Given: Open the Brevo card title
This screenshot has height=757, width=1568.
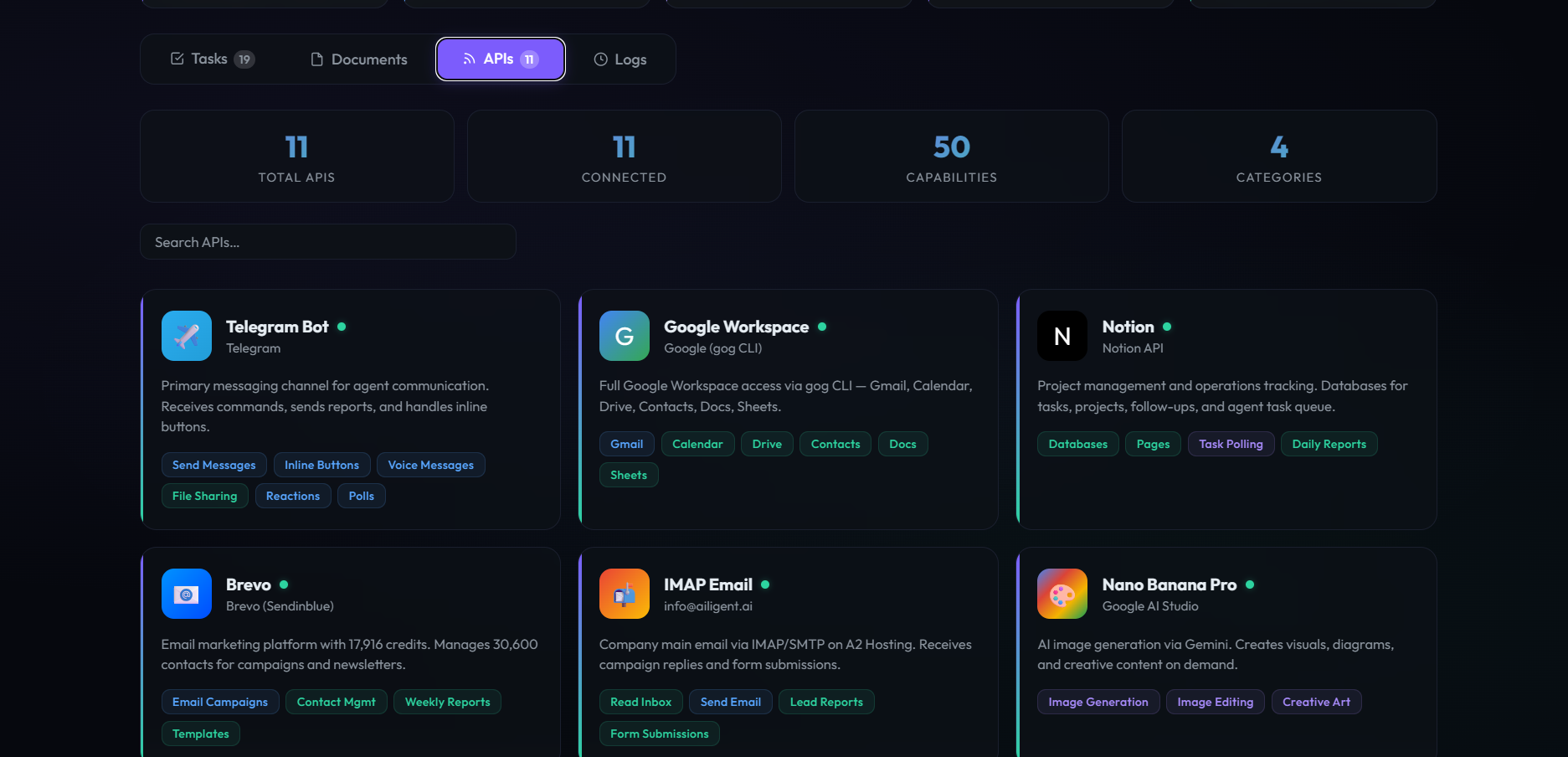Looking at the screenshot, I should pos(249,584).
